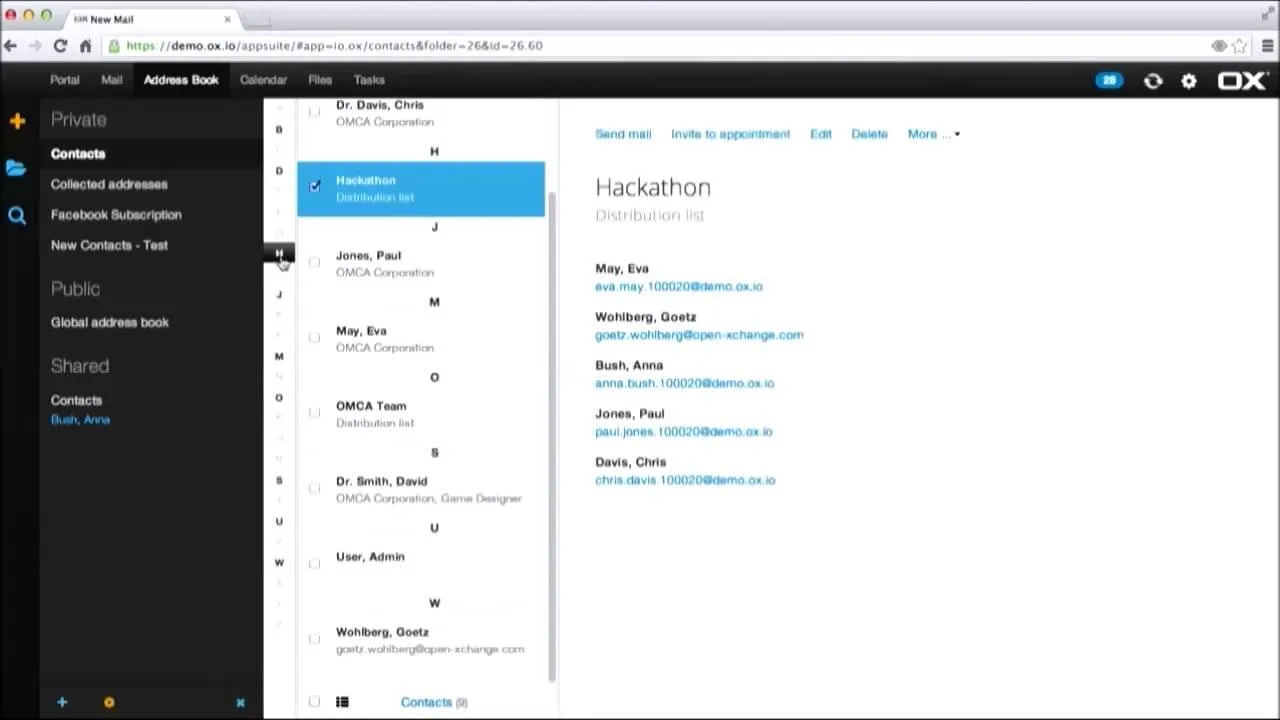Jump to letter D in alphabet index
Viewport: 1280px width, 720px height.
tap(279, 171)
